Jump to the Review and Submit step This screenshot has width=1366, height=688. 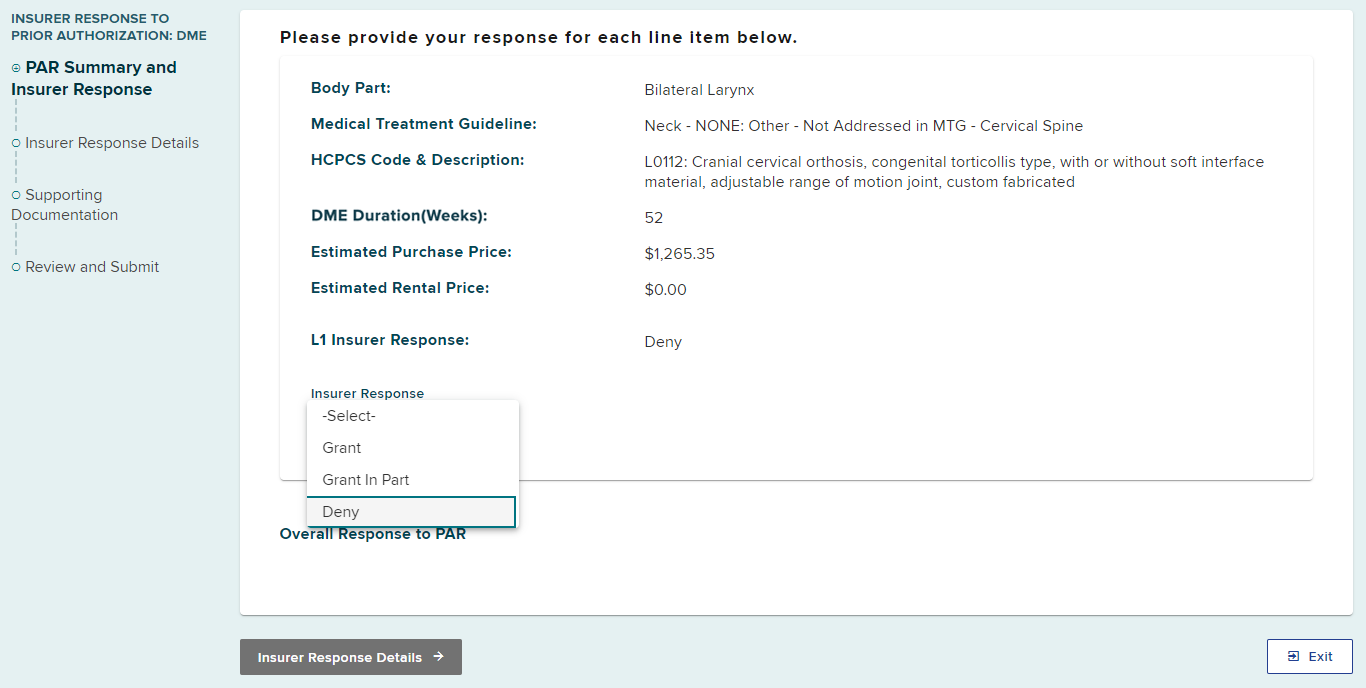tap(92, 267)
